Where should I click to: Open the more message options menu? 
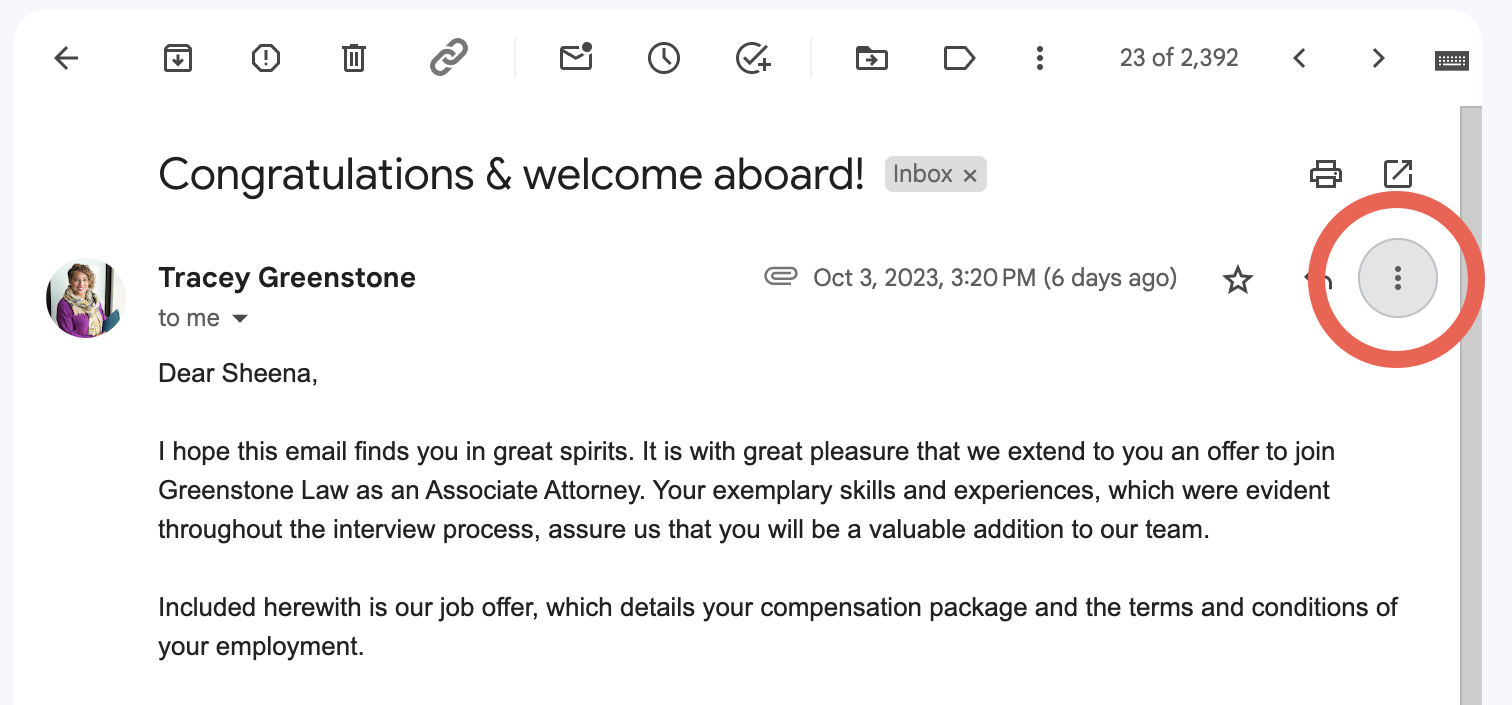1397,279
